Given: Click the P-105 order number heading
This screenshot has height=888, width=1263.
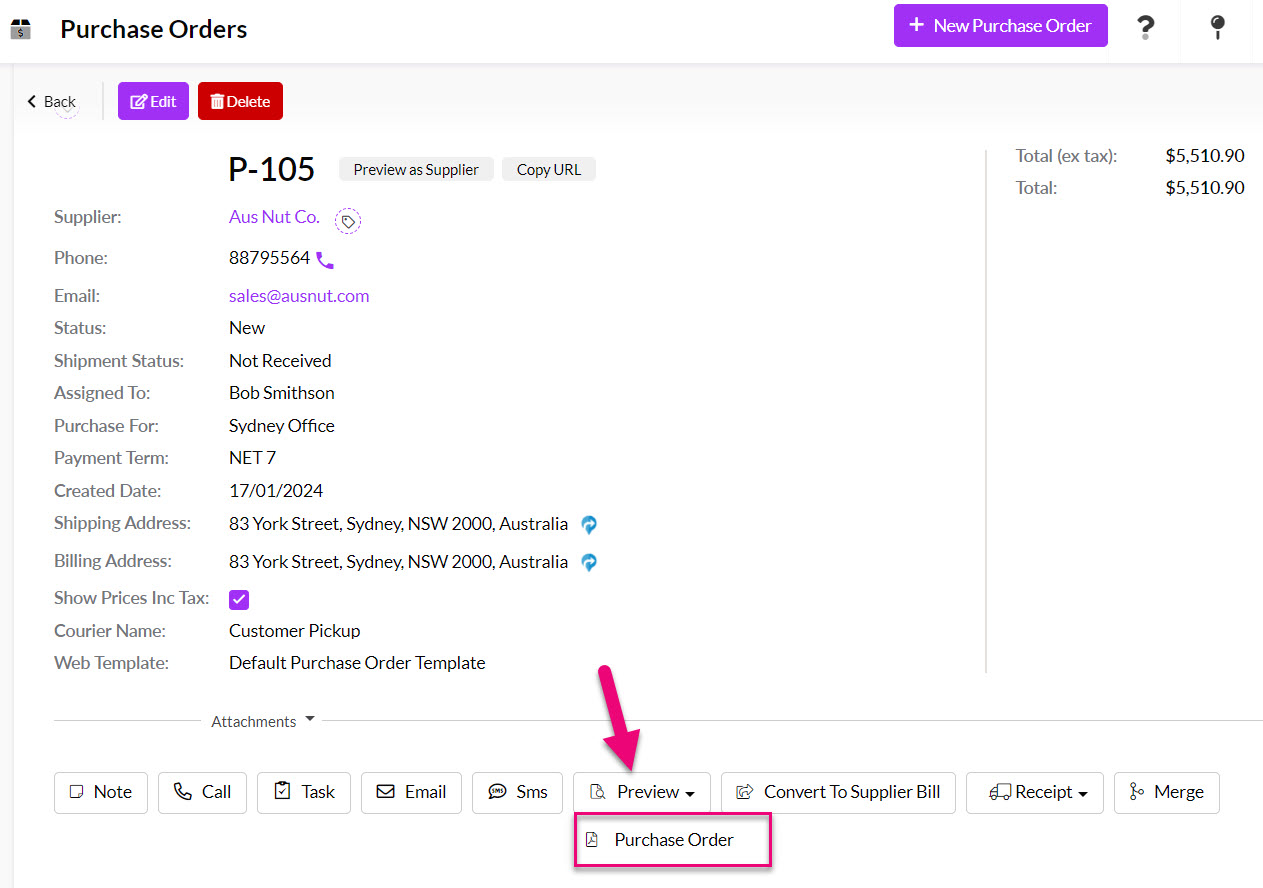Looking at the screenshot, I should coord(271,170).
